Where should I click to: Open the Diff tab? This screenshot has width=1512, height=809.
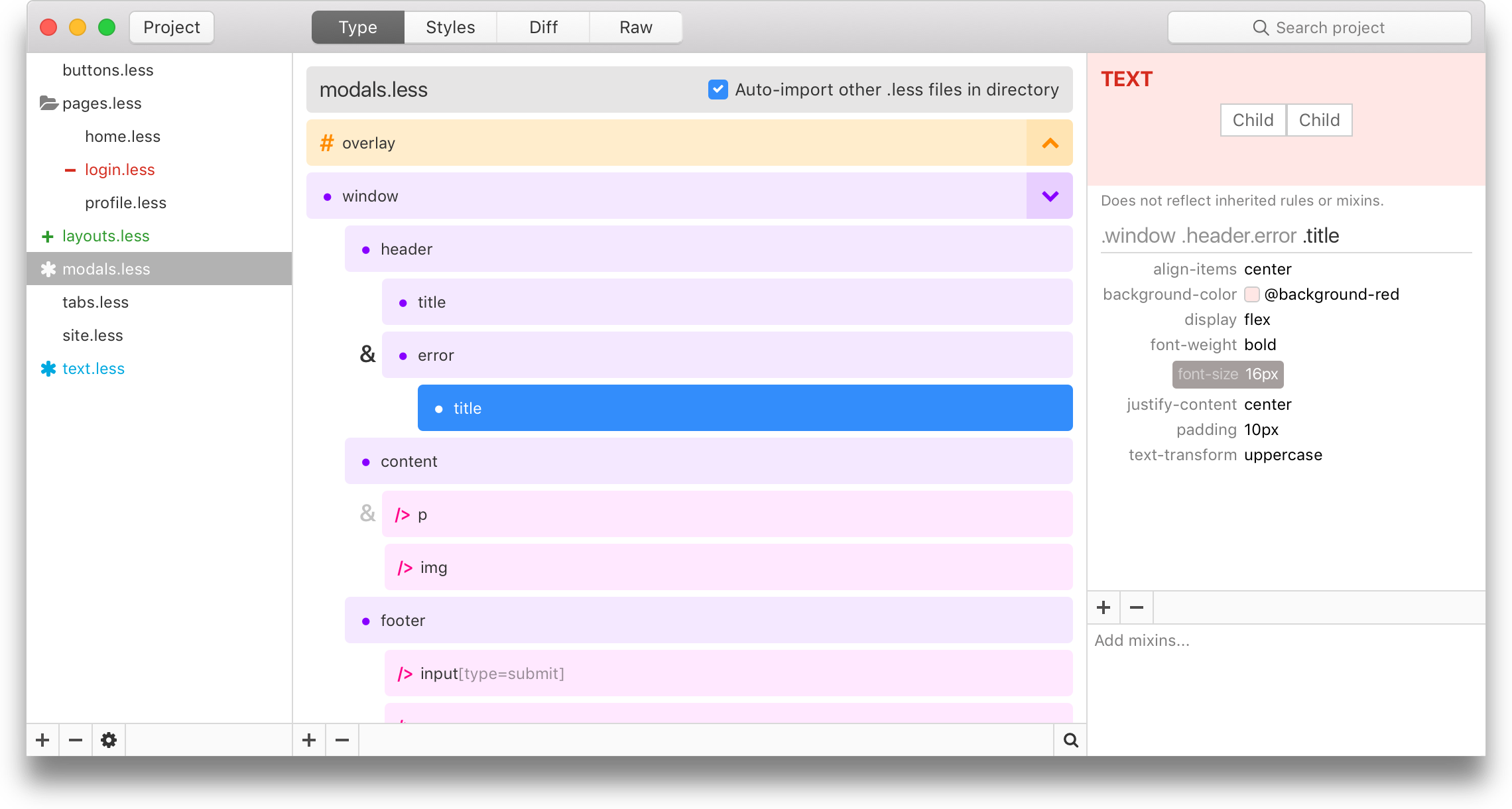pos(543,27)
